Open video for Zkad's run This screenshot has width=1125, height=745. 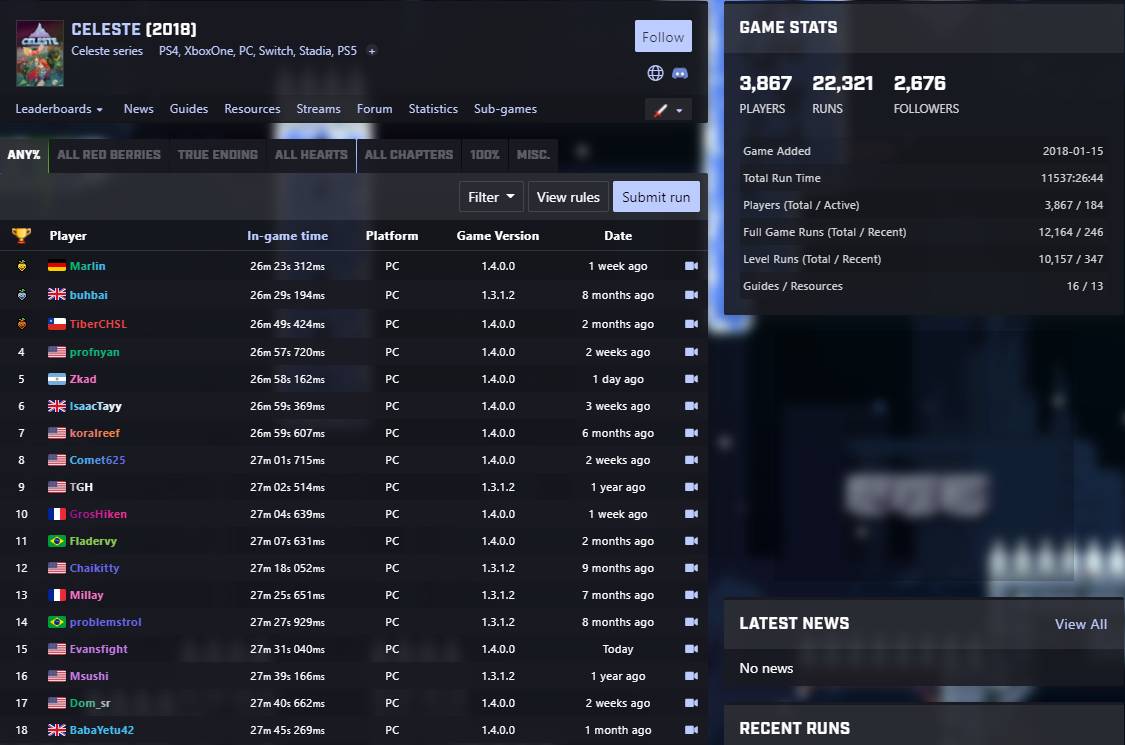tap(691, 379)
